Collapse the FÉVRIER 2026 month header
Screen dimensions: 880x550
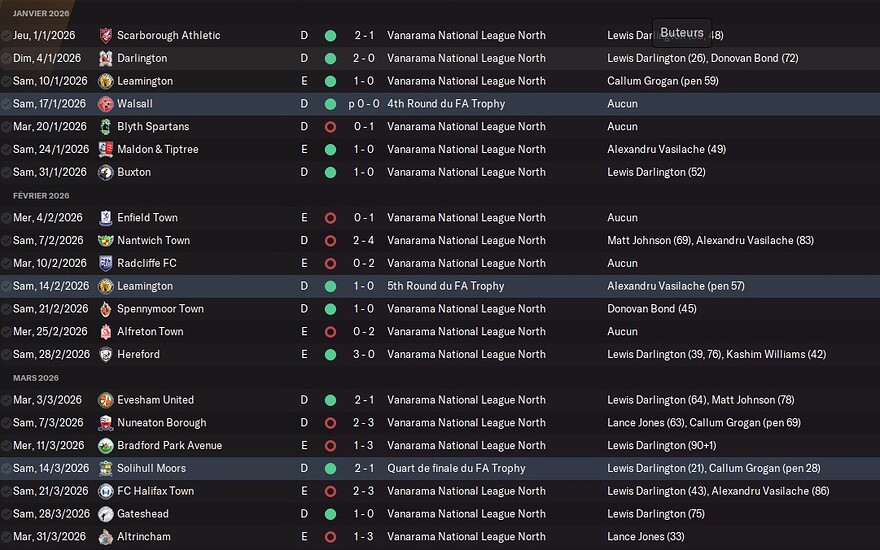tap(41, 196)
